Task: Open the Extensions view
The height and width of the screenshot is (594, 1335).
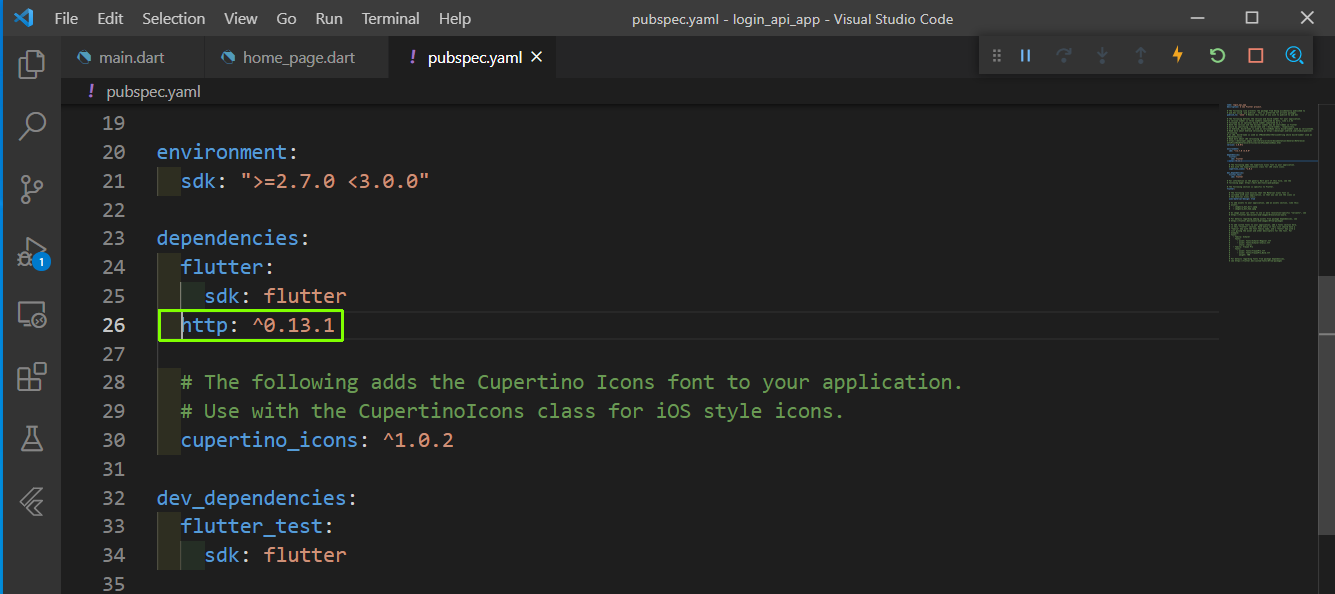Action: (x=32, y=377)
